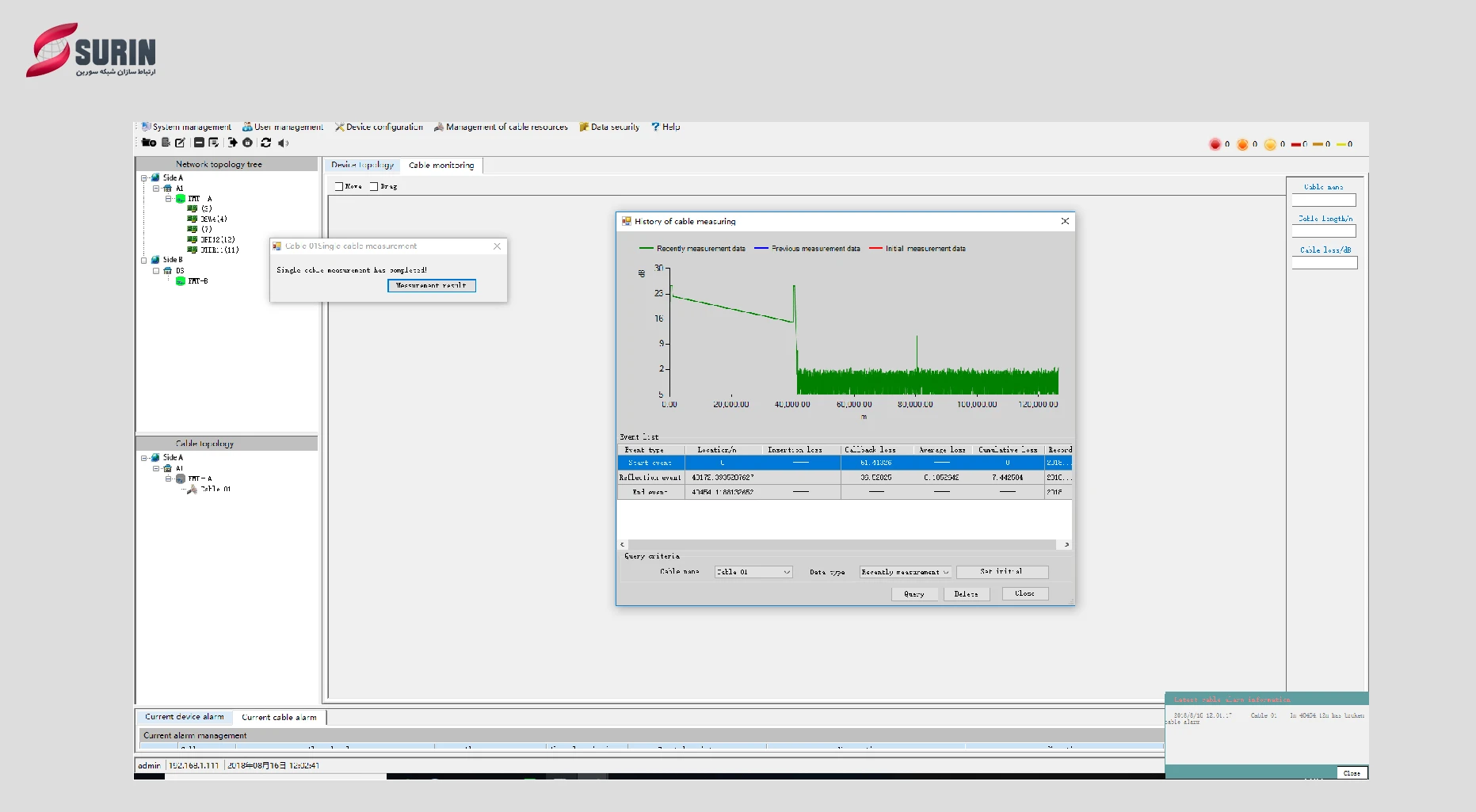Screen dimensions: 1476x812
Task: Toggle the Side B expander in network tree
Action: [144, 260]
